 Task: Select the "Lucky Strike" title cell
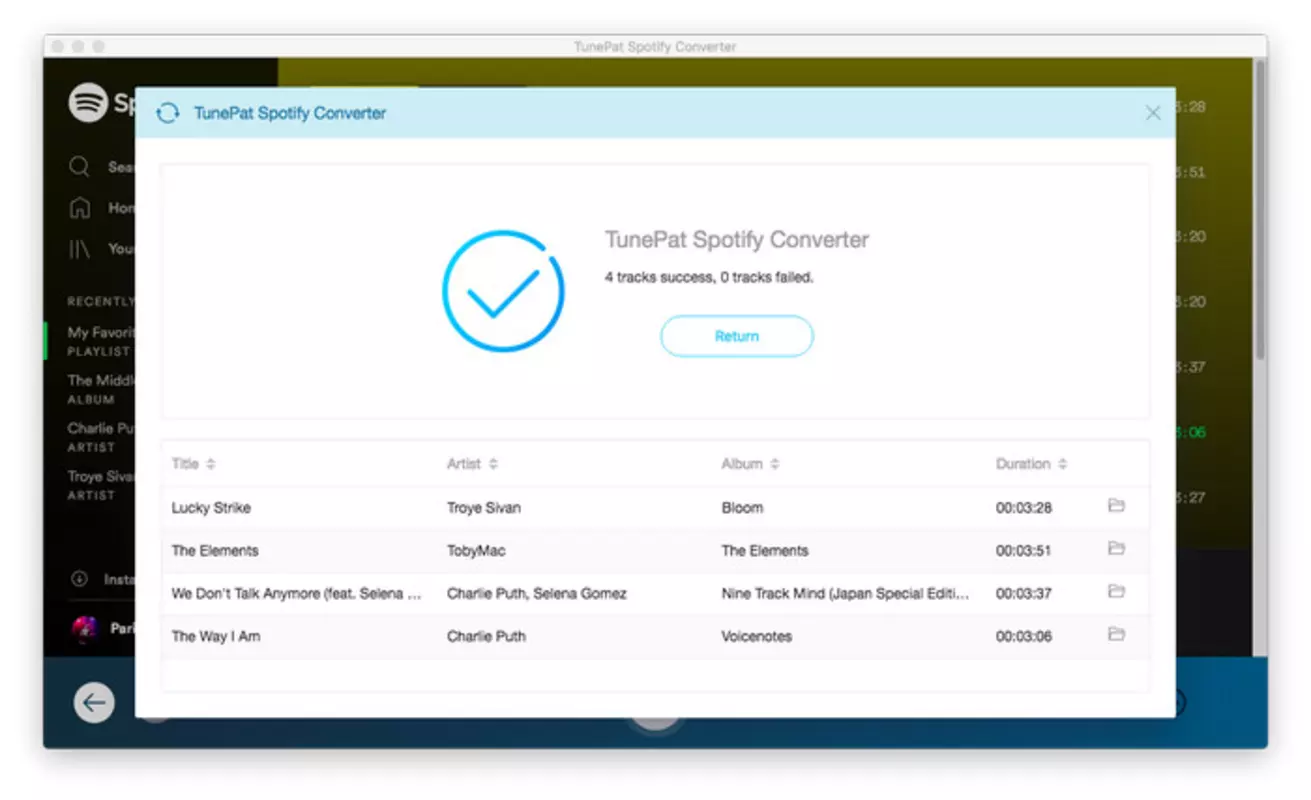(x=211, y=508)
